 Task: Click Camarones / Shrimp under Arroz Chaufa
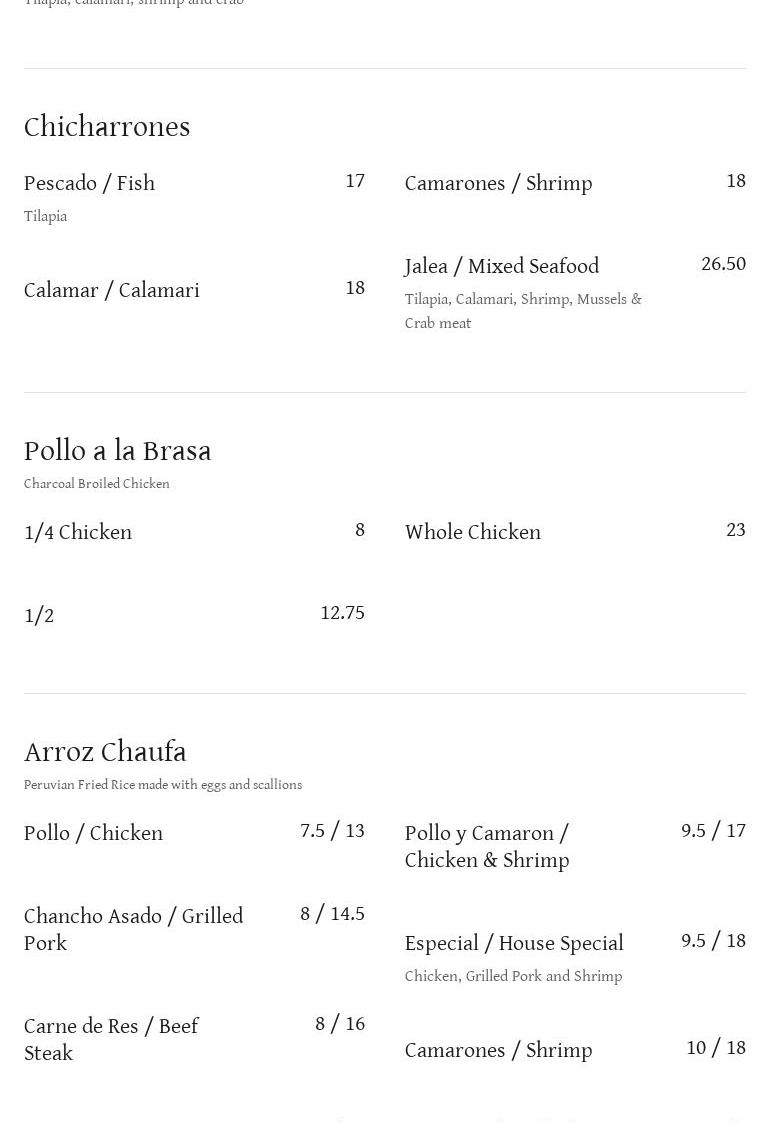click(x=498, y=1051)
